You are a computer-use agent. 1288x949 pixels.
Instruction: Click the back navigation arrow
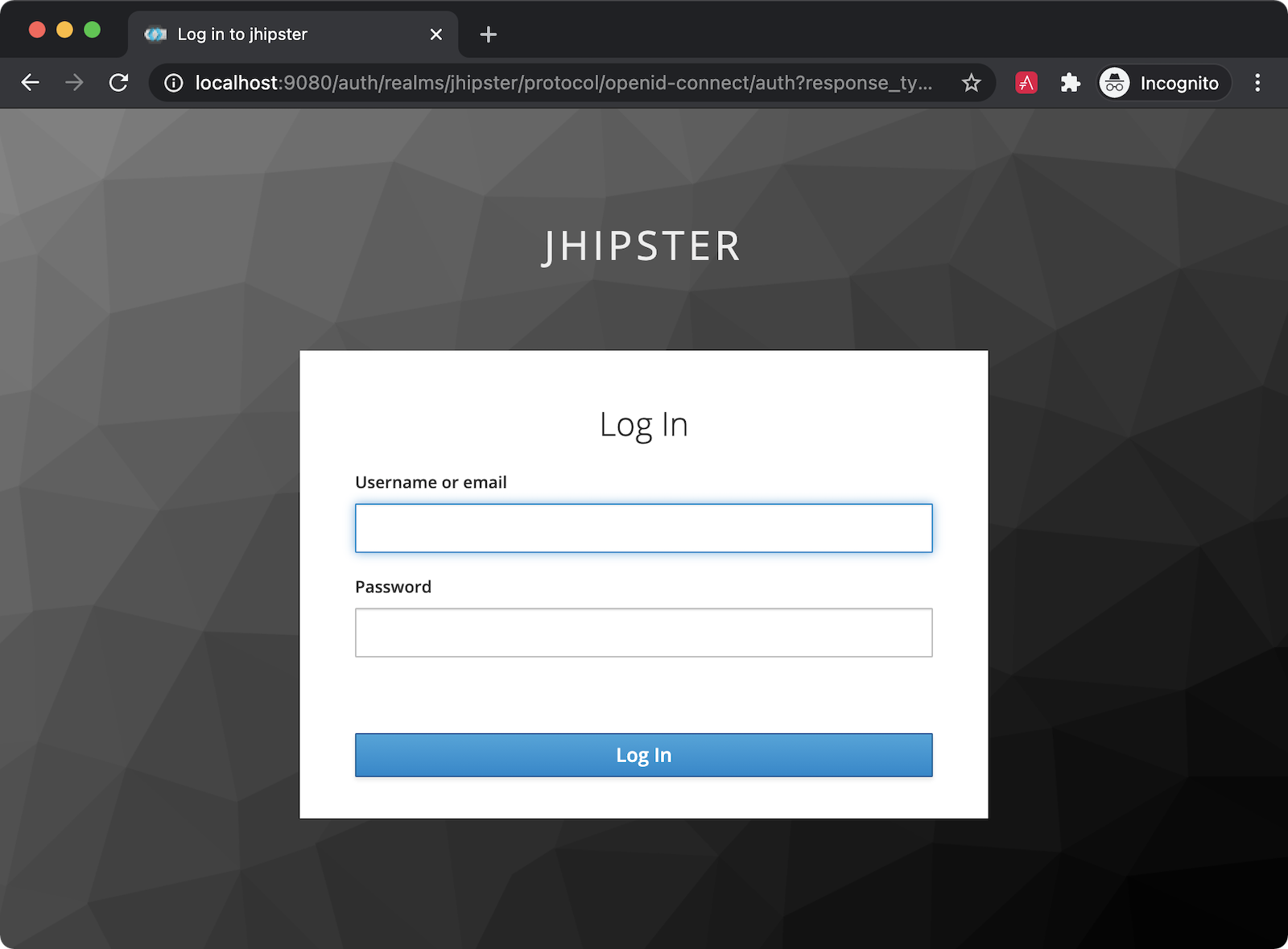[x=31, y=83]
